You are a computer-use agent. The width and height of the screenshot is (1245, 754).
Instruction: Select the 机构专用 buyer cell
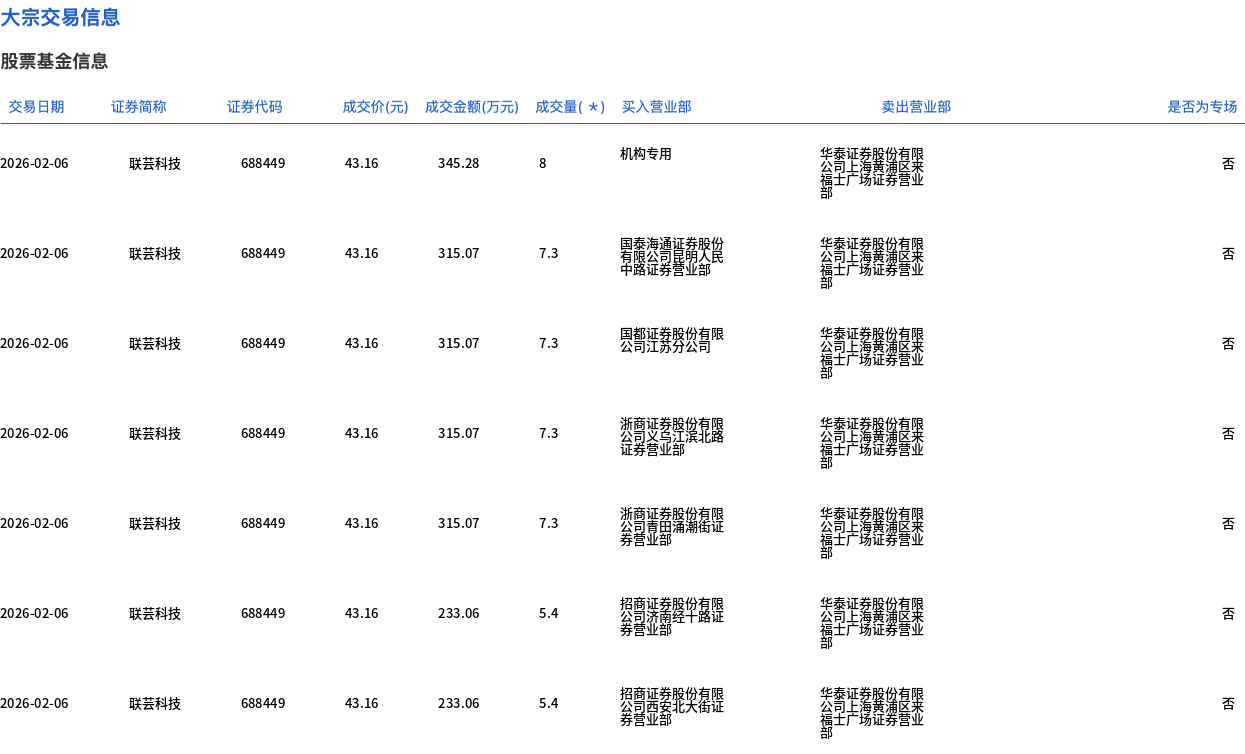click(646, 154)
